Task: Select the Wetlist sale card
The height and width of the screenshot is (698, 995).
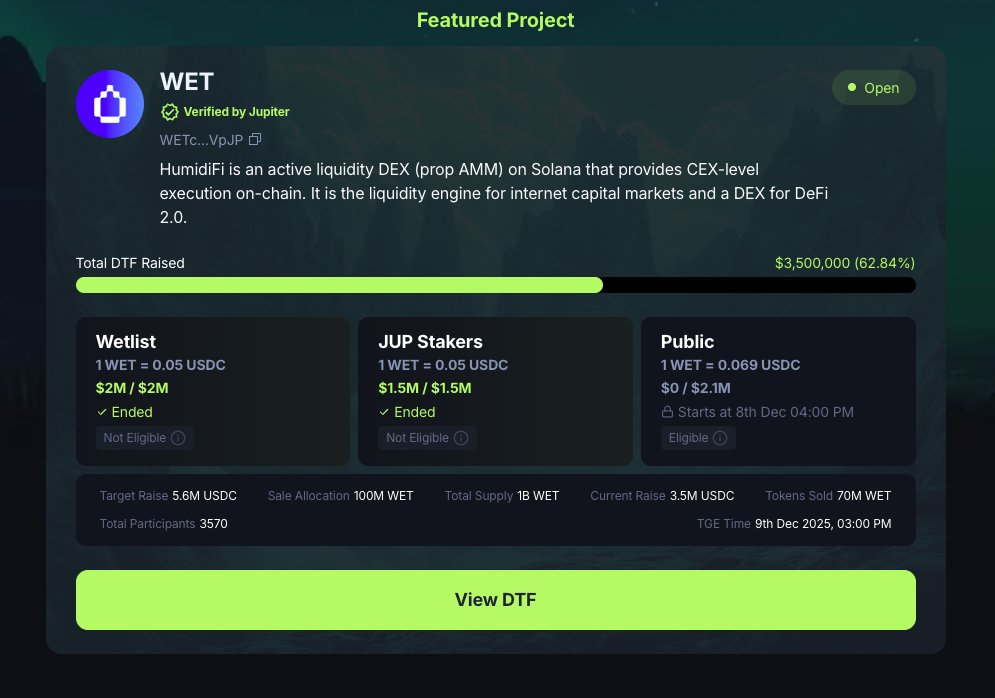Action: coord(212,390)
